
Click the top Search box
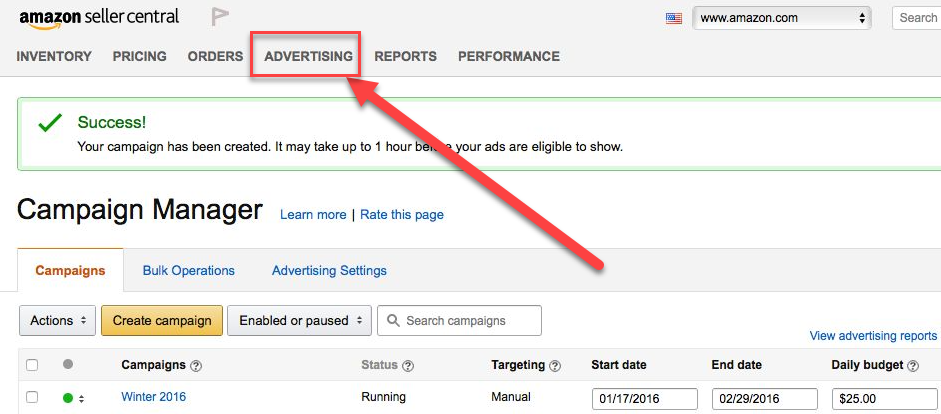[x=917, y=18]
